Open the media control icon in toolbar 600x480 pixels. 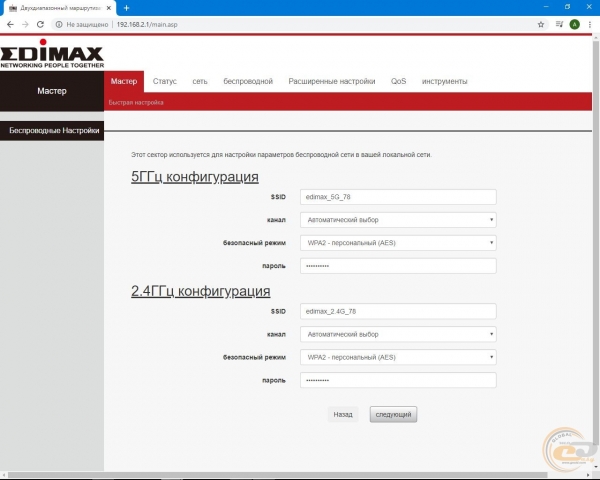click(559, 24)
